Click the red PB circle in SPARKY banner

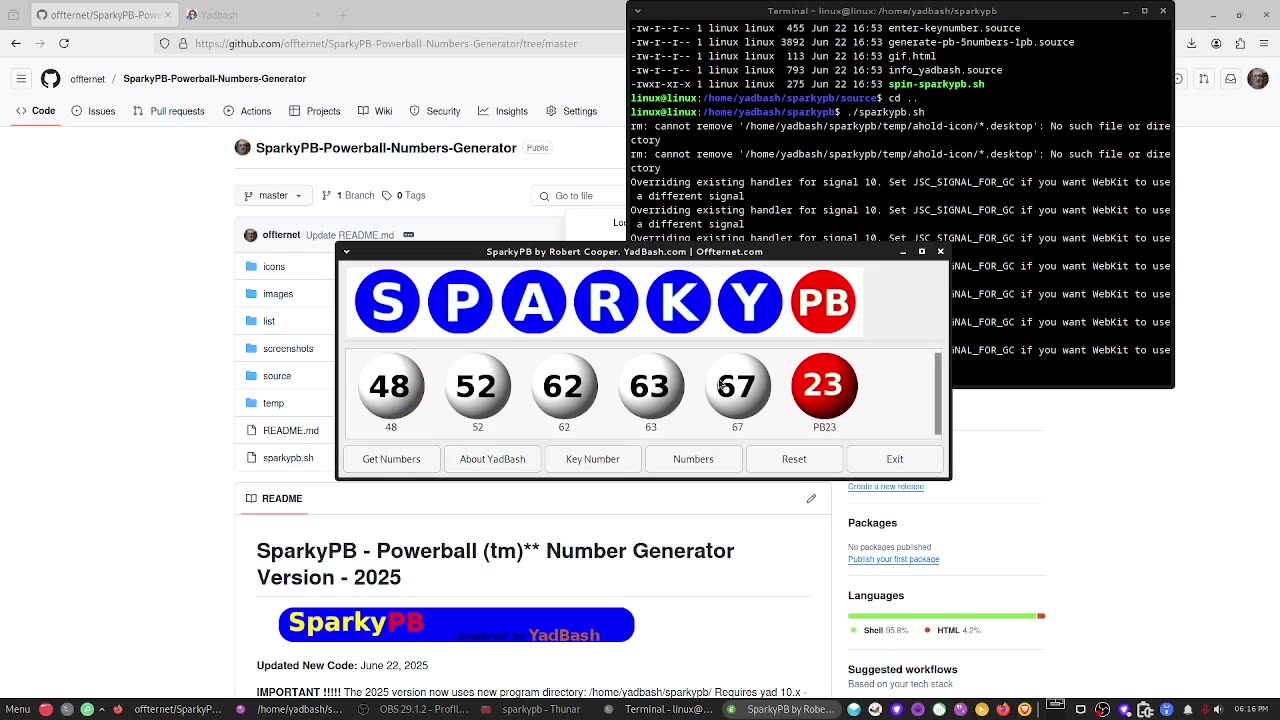pos(823,301)
